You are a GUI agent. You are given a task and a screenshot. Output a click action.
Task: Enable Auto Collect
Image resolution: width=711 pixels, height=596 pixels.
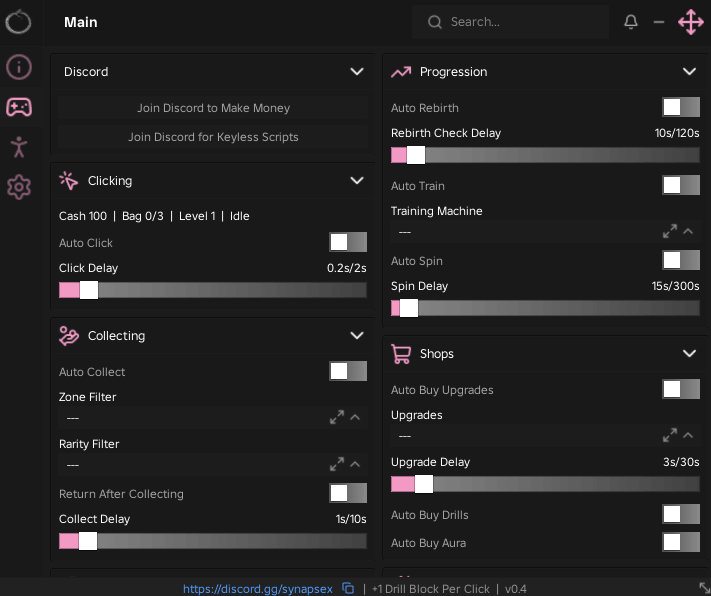pos(348,371)
